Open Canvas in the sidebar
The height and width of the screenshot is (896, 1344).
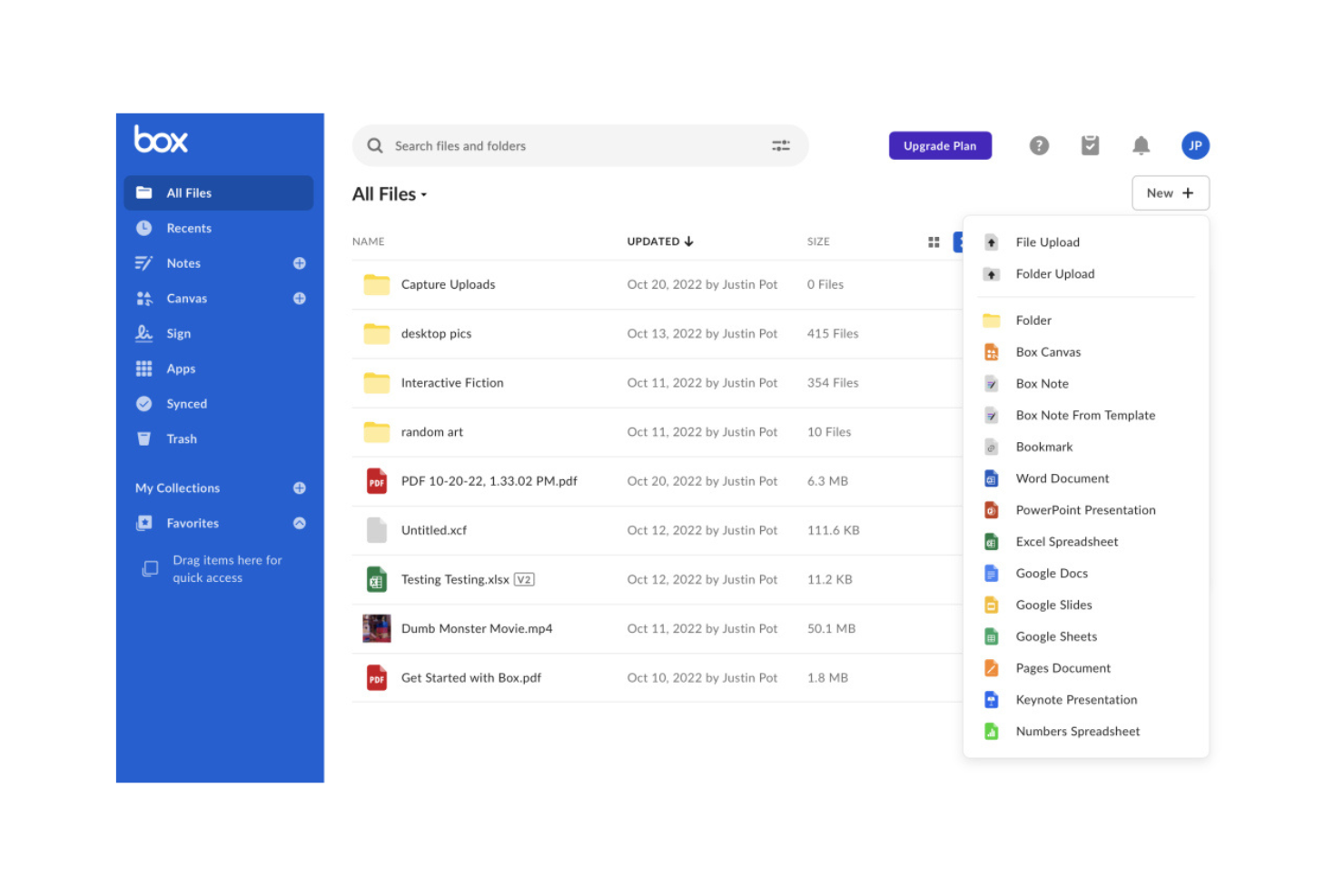coord(186,299)
